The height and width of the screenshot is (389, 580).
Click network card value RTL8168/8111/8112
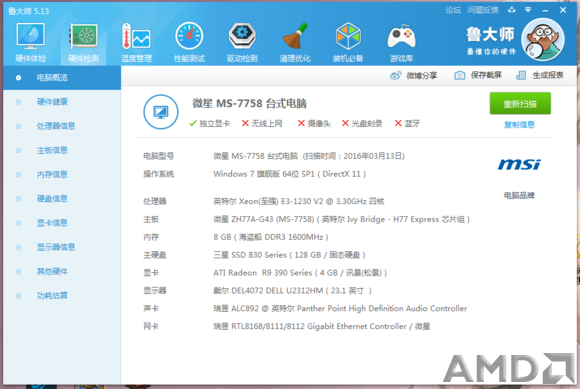[x=321, y=326]
